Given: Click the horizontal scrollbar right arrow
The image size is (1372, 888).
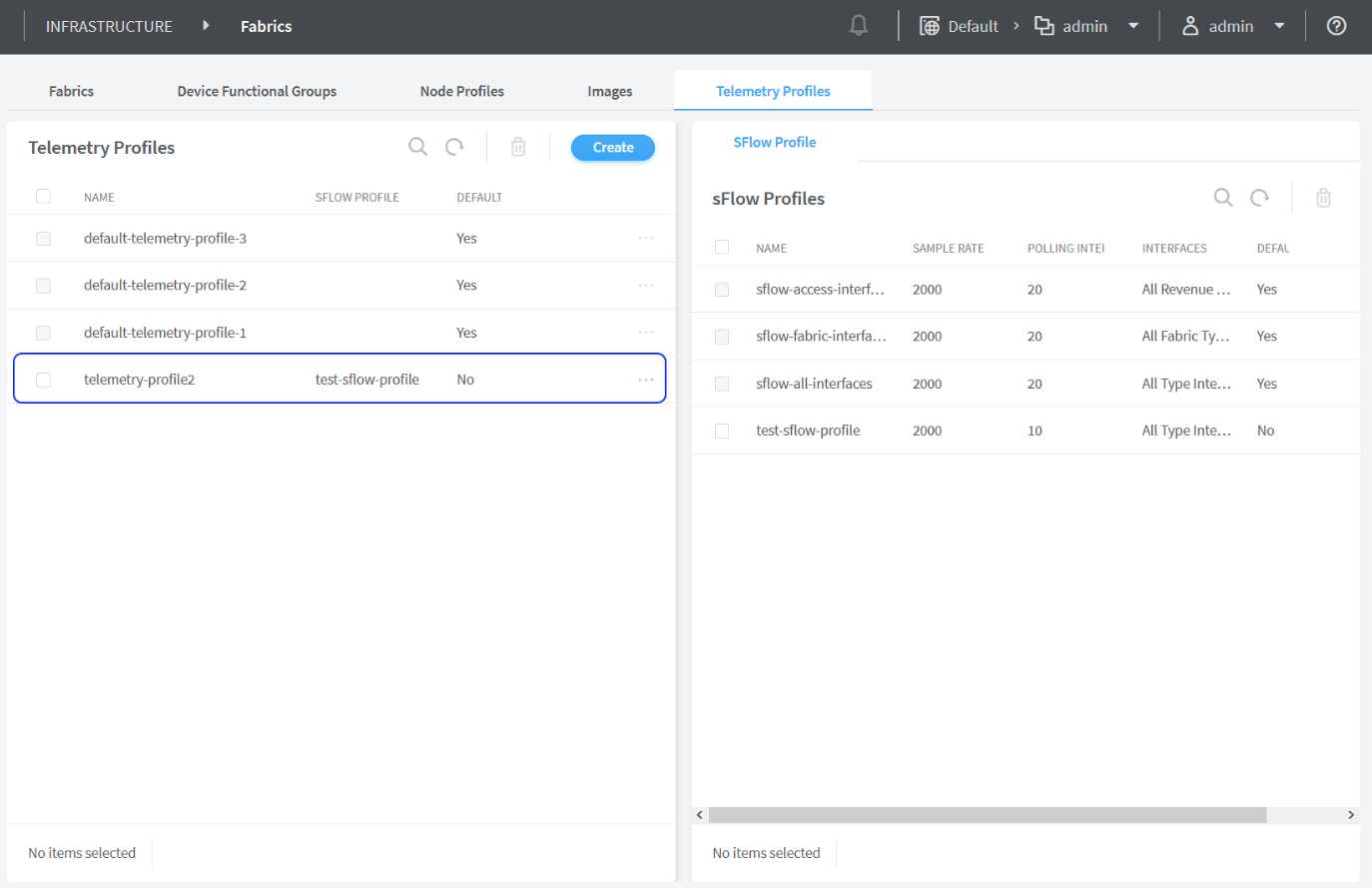Looking at the screenshot, I should [1350, 815].
